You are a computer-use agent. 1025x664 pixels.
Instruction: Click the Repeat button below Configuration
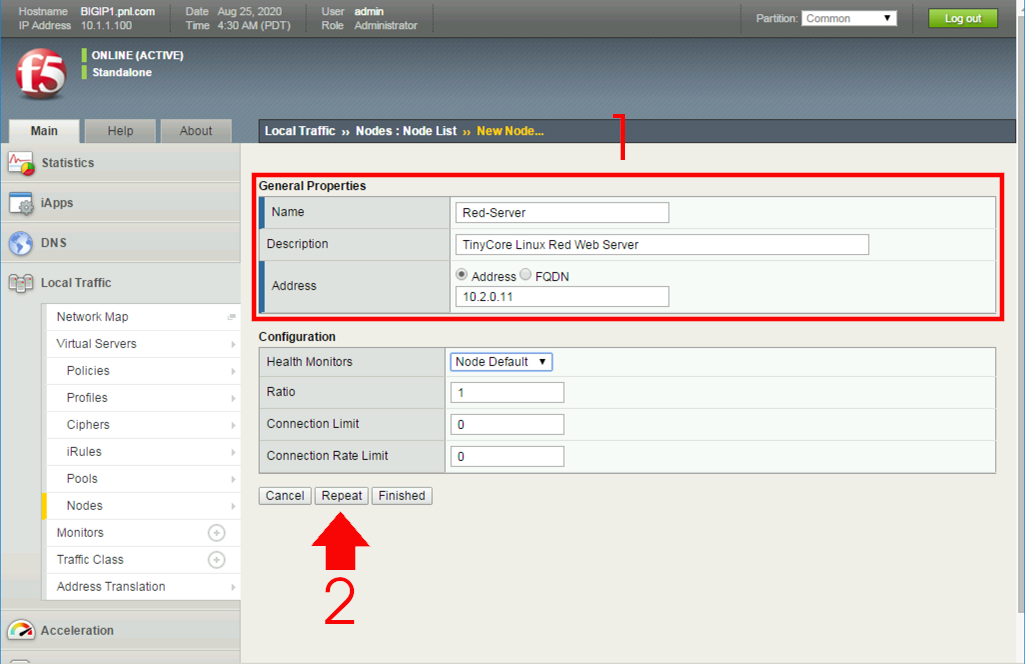pyautogui.click(x=341, y=495)
